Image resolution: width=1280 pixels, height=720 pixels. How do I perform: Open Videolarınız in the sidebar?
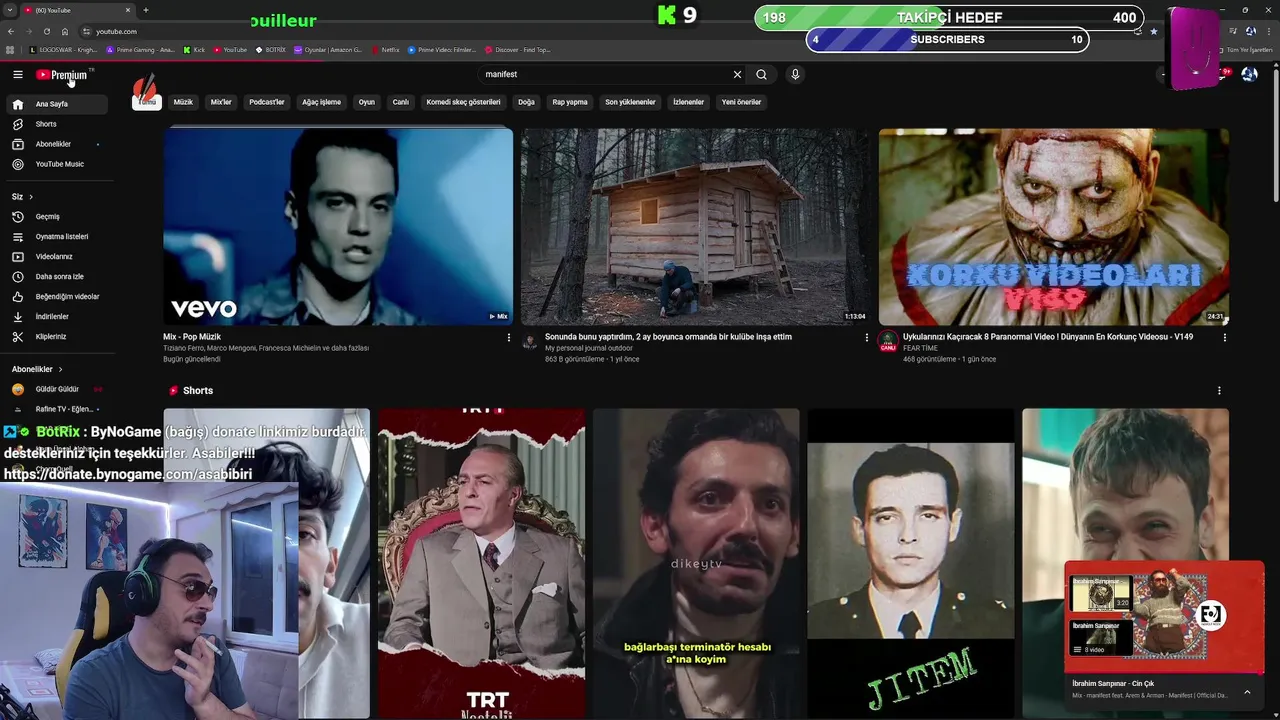click(57, 257)
